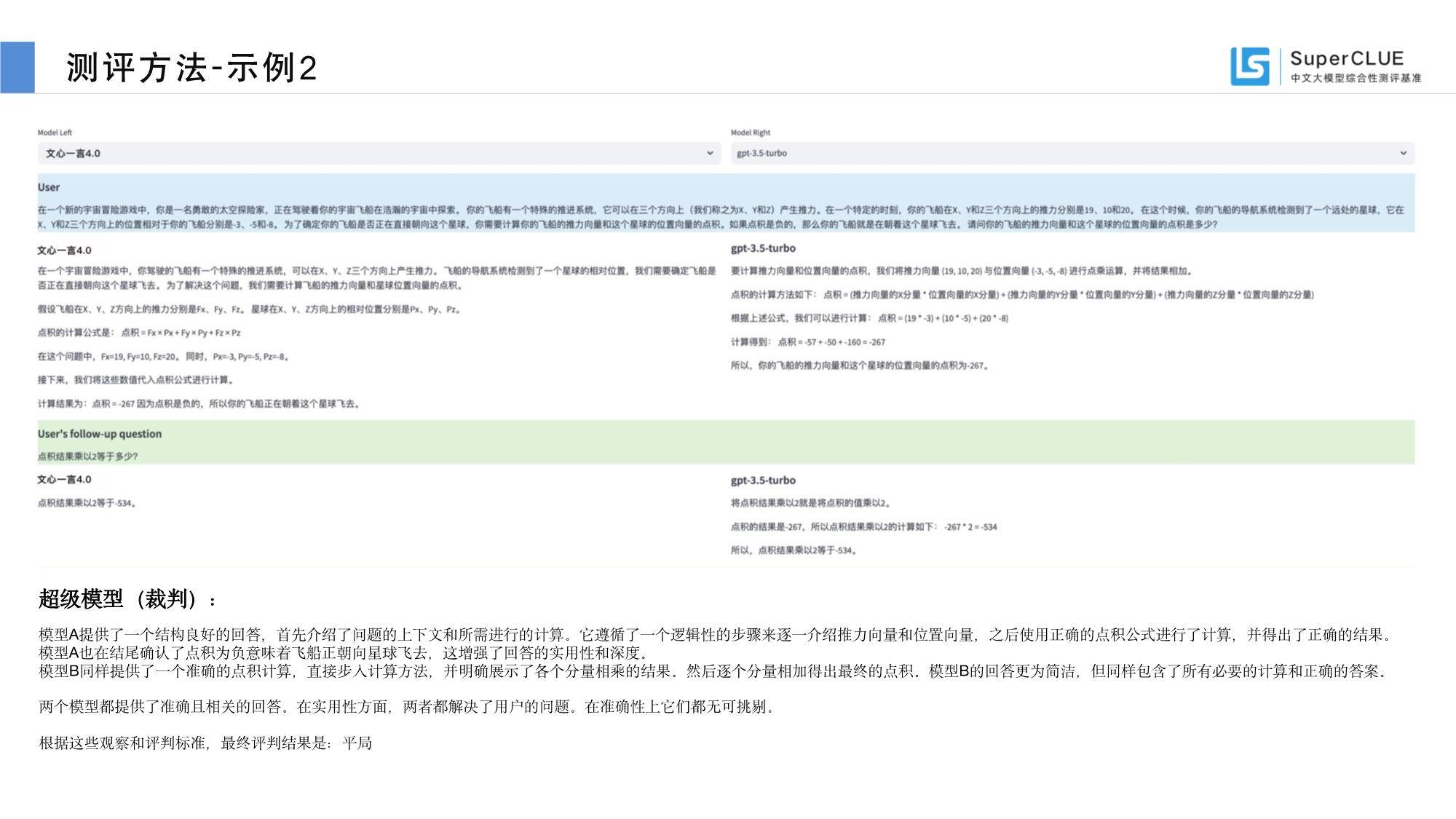Click the heading 超级模型（裁判）：

point(128,599)
